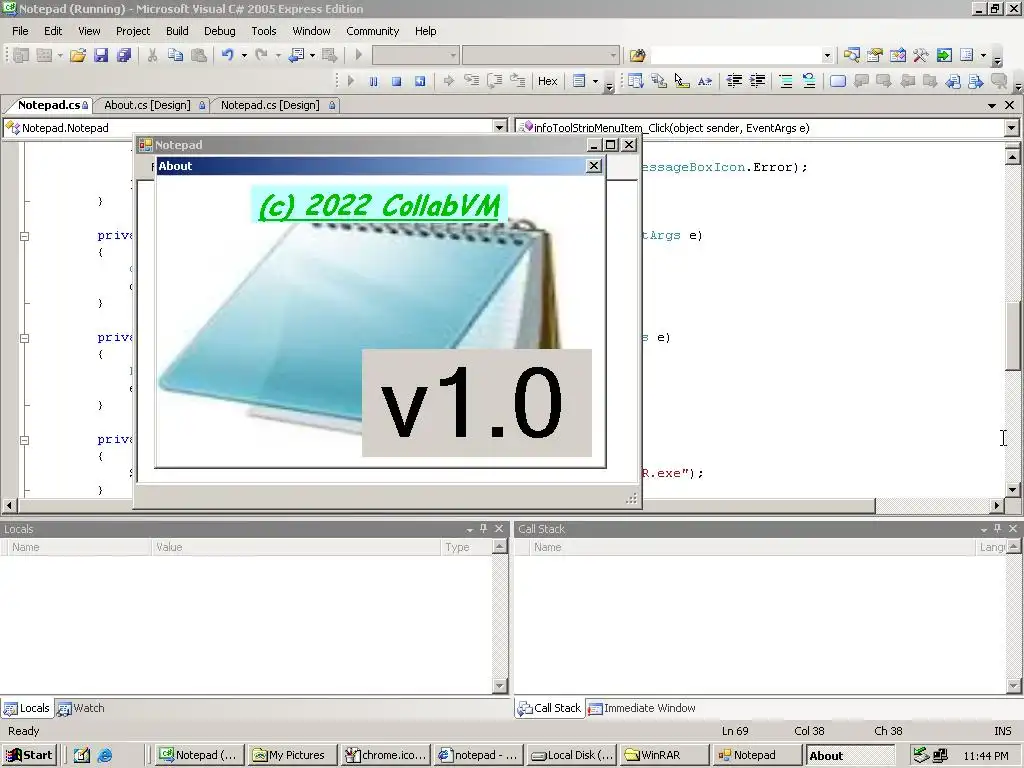
Task: Switch to WinRAR in the taskbar
Action: (664, 755)
